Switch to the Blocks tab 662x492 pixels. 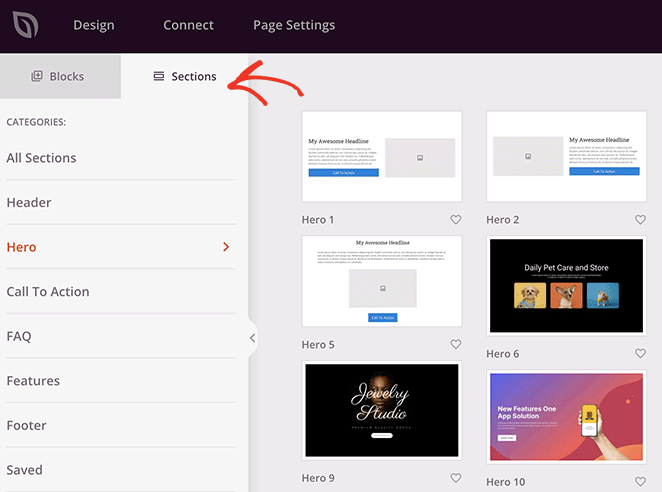coord(59,76)
